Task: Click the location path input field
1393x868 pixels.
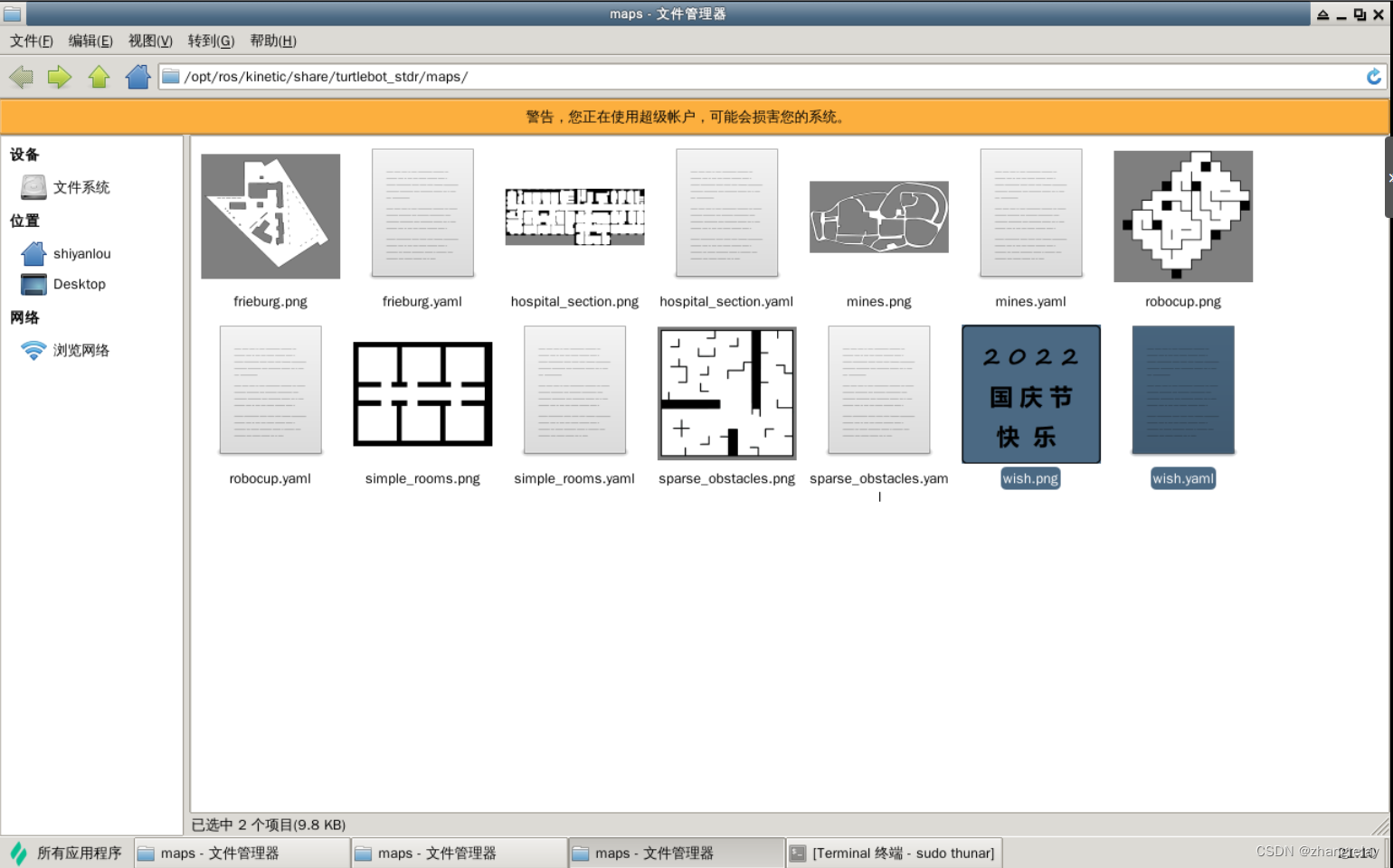Action: click(772, 77)
